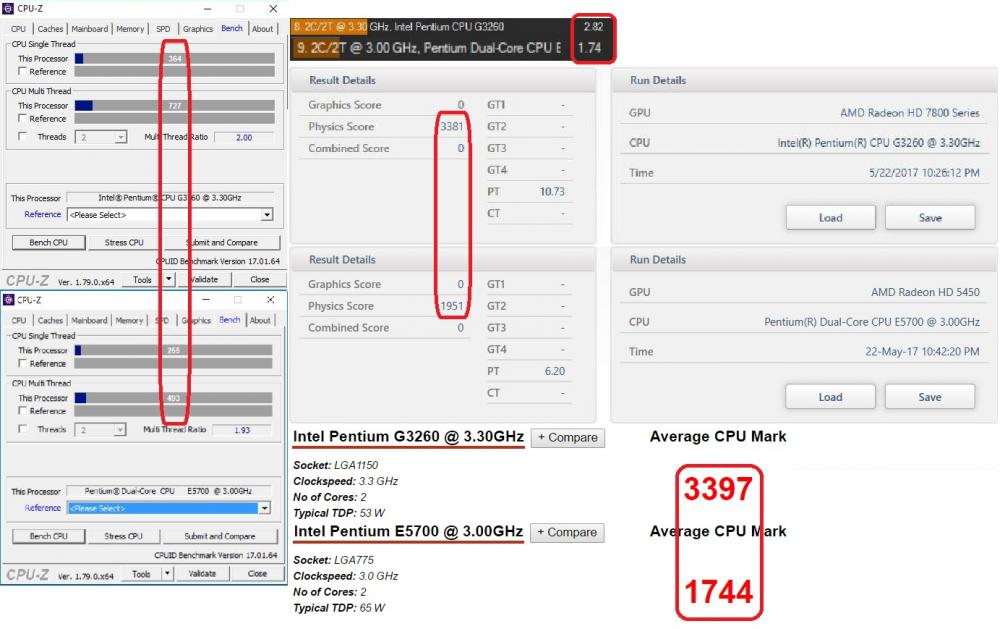Click the This Processor name field in G3260 window
This screenshot has height=629, width=1000.
(170, 198)
